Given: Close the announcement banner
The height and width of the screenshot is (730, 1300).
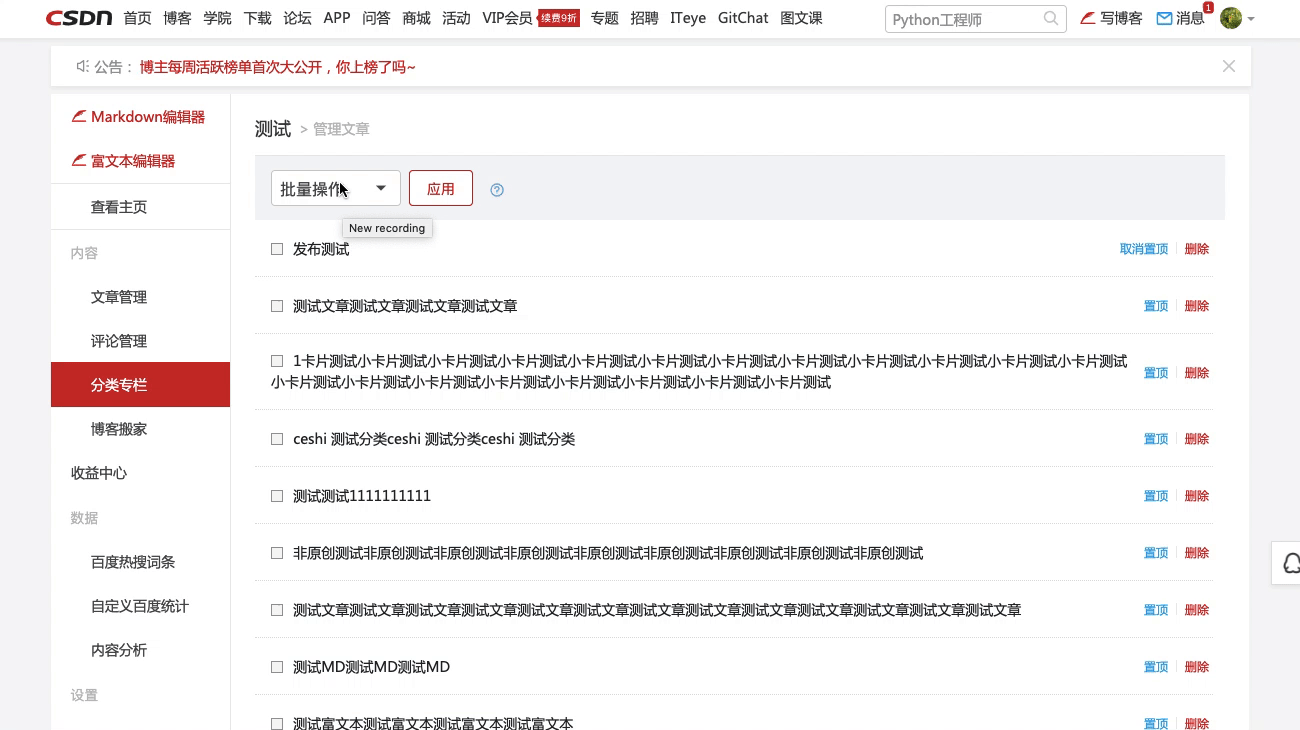Looking at the screenshot, I should [x=1229, y=66].
